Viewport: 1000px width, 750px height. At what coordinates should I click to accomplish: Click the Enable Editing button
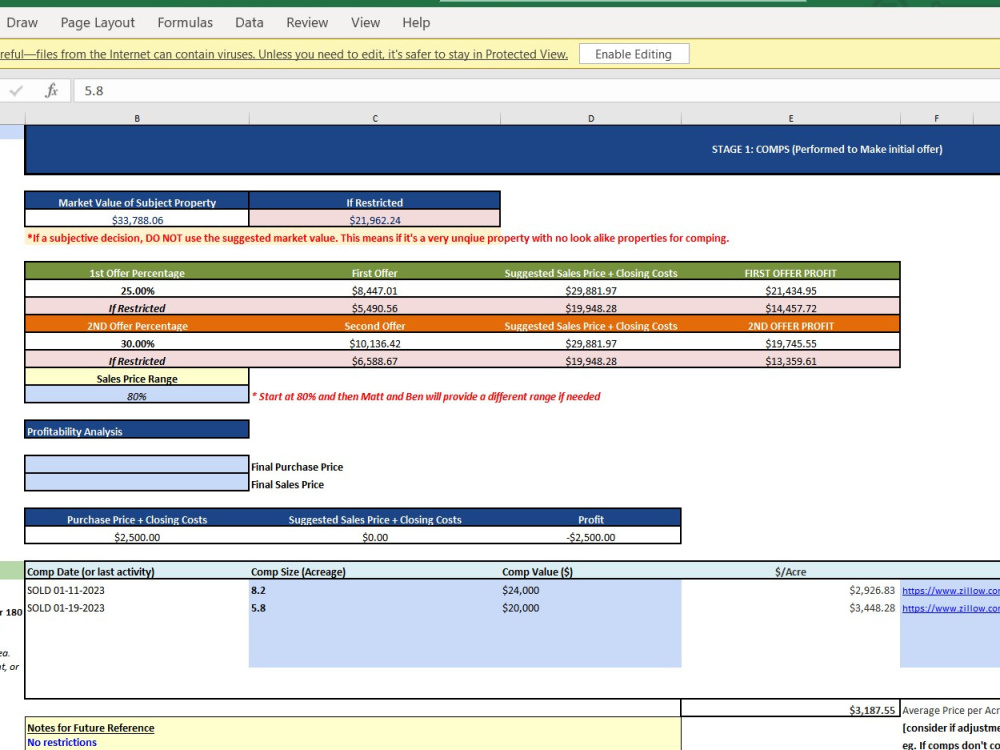click(x=633, y=54)
